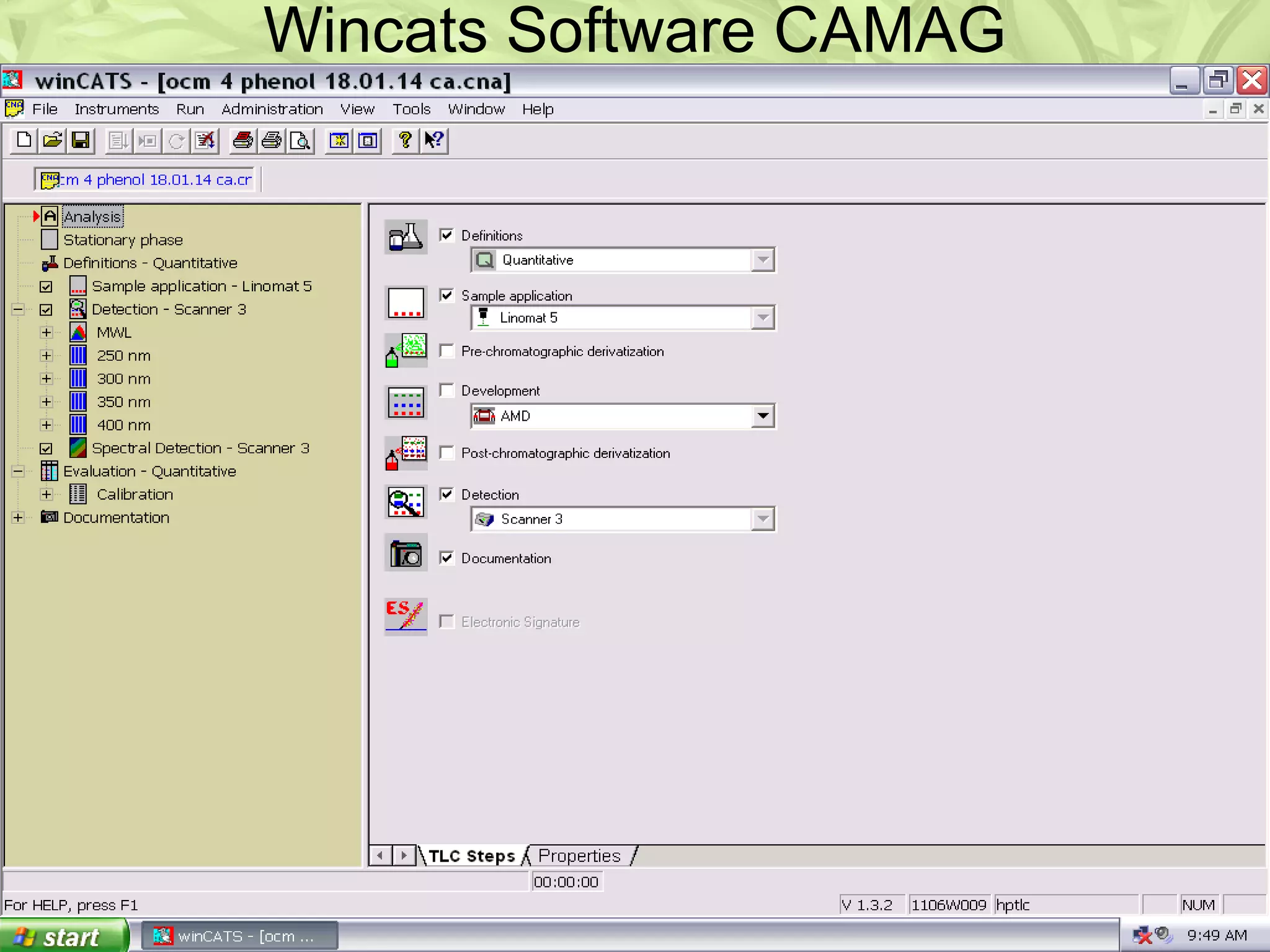
Task: Click the Development plate icon
Action: (x=406, y=402)
